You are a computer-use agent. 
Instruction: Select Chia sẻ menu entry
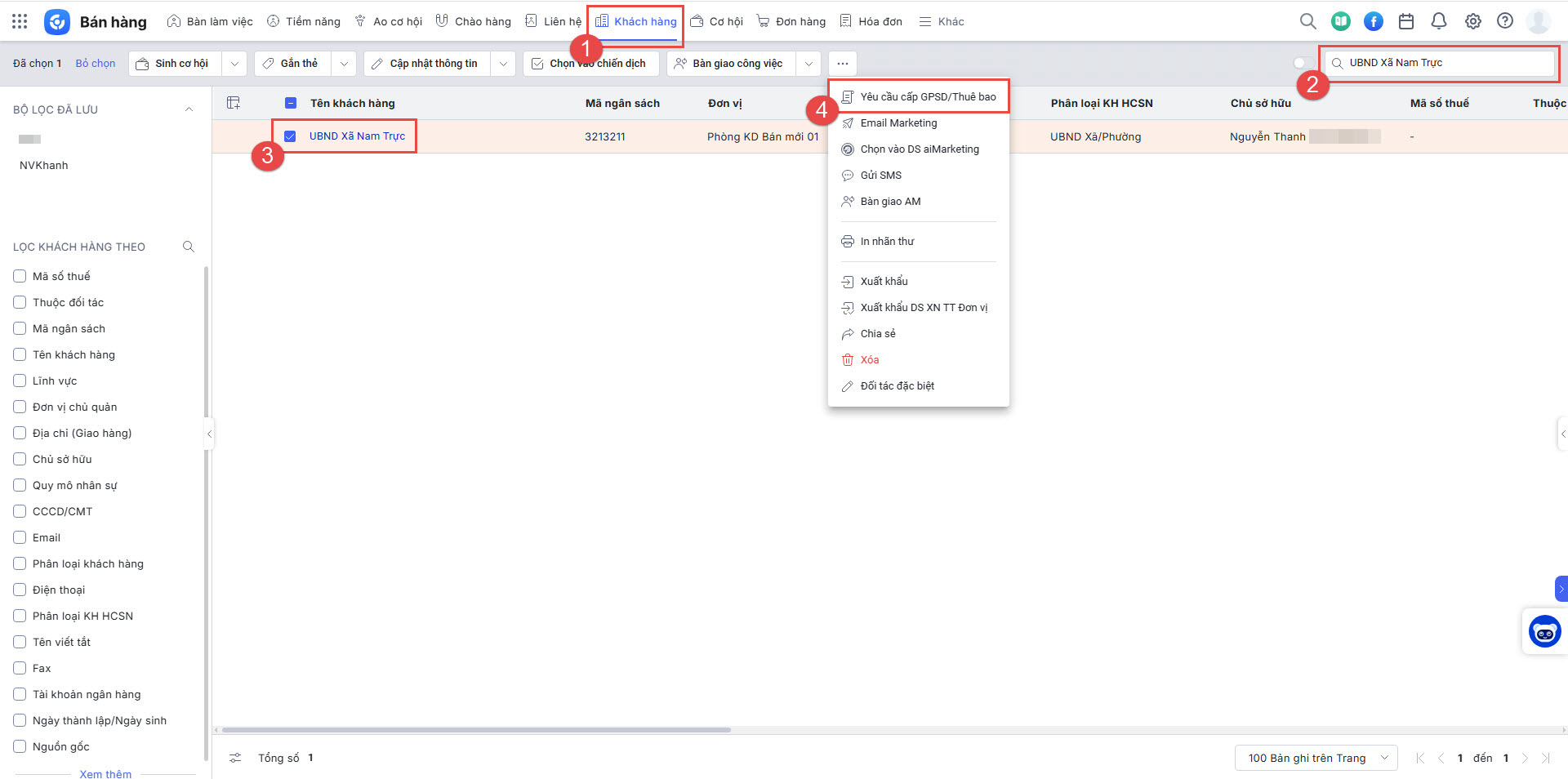point(919,334)
